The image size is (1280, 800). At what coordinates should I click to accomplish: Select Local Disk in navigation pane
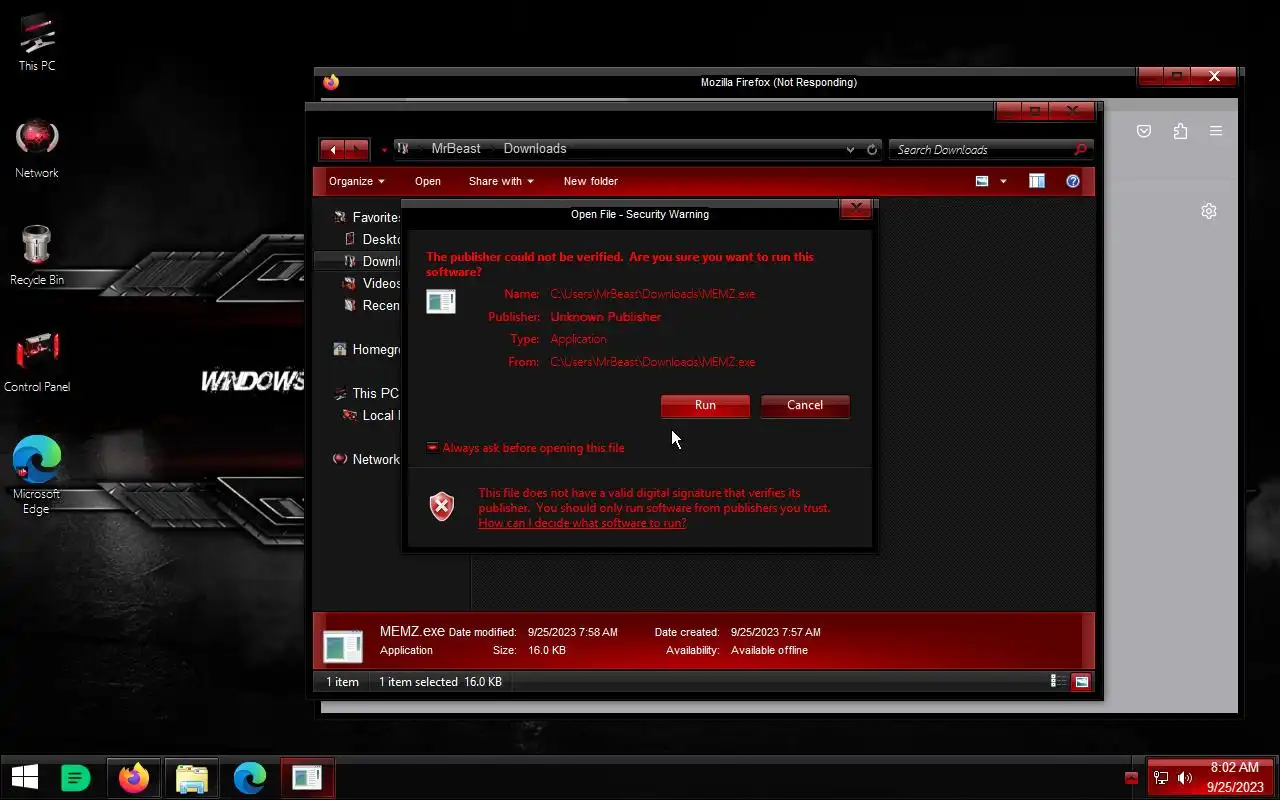(371, 415)
